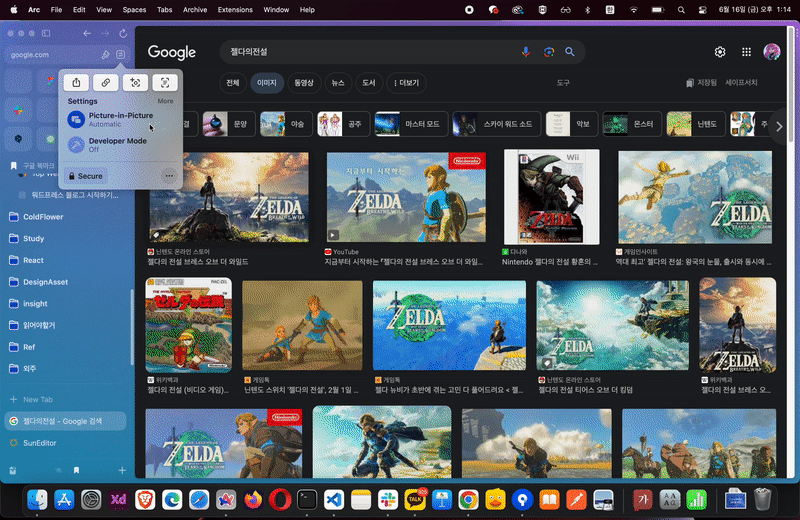Click the plus icon at sidebar bottom
Image resolution: width=800 pixels, height=520 pixels.
(122, 471)
